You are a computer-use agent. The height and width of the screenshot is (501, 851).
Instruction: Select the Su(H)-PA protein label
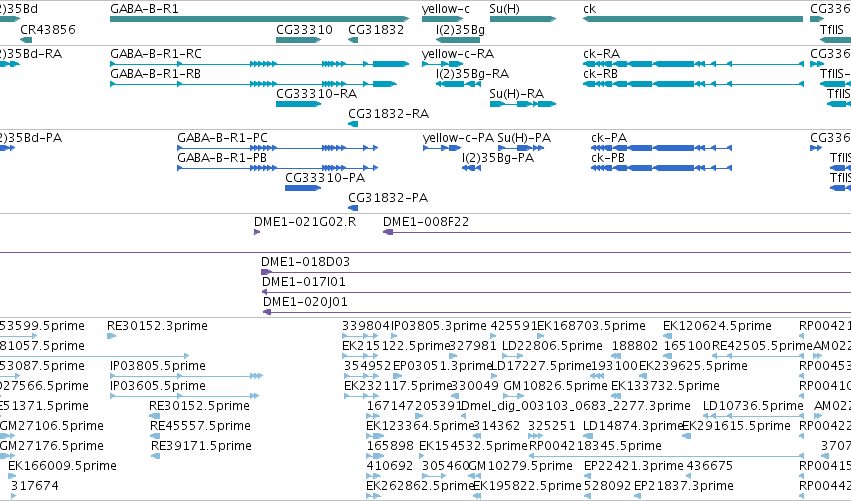click(x=524, y=138)
